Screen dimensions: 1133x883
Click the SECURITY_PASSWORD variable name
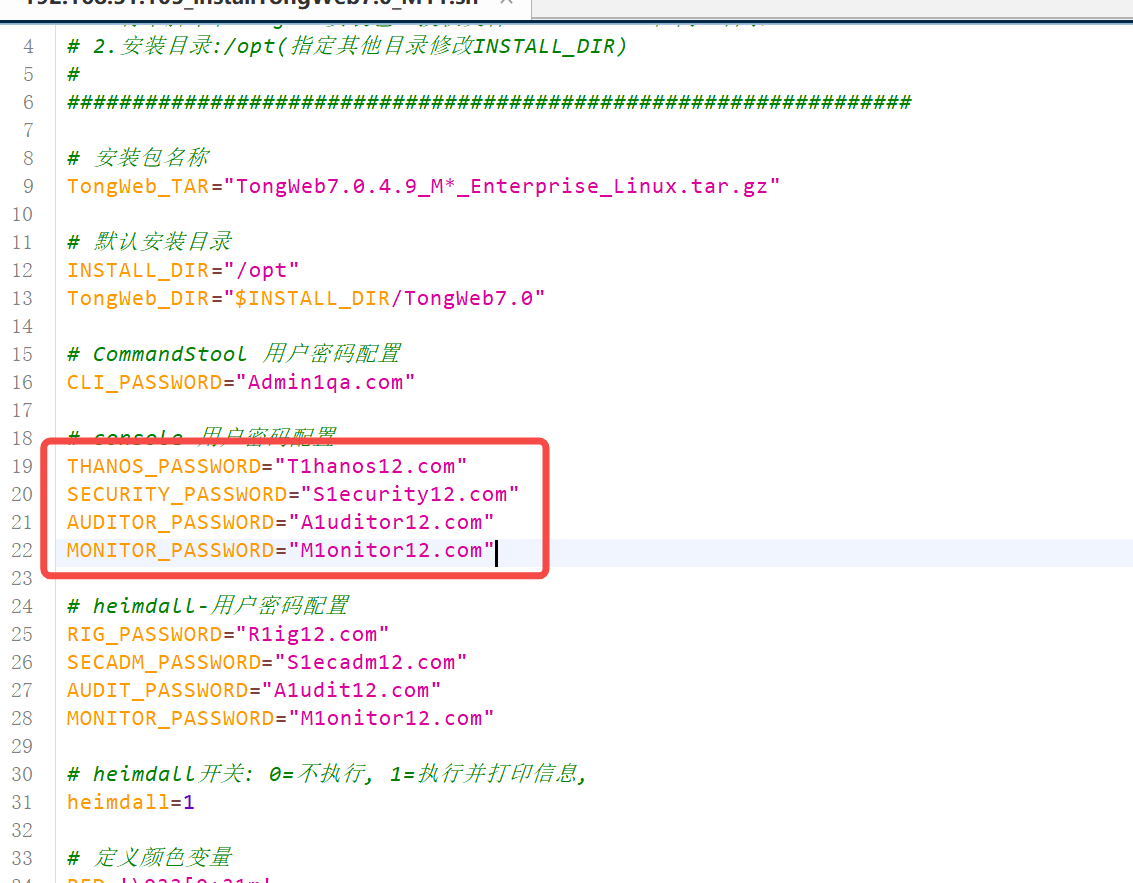[177, 494]
